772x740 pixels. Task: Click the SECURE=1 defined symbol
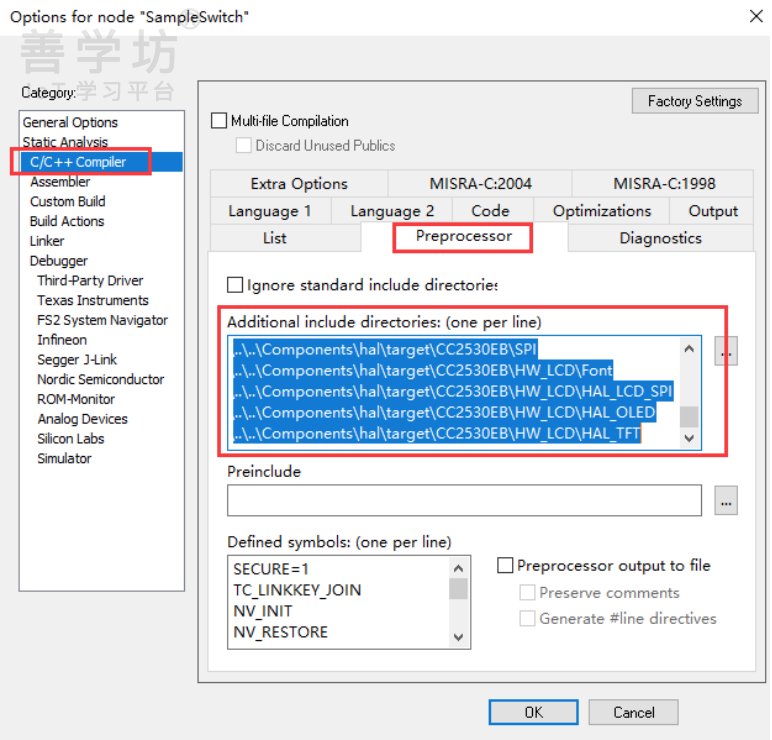(x=271, y=569)
